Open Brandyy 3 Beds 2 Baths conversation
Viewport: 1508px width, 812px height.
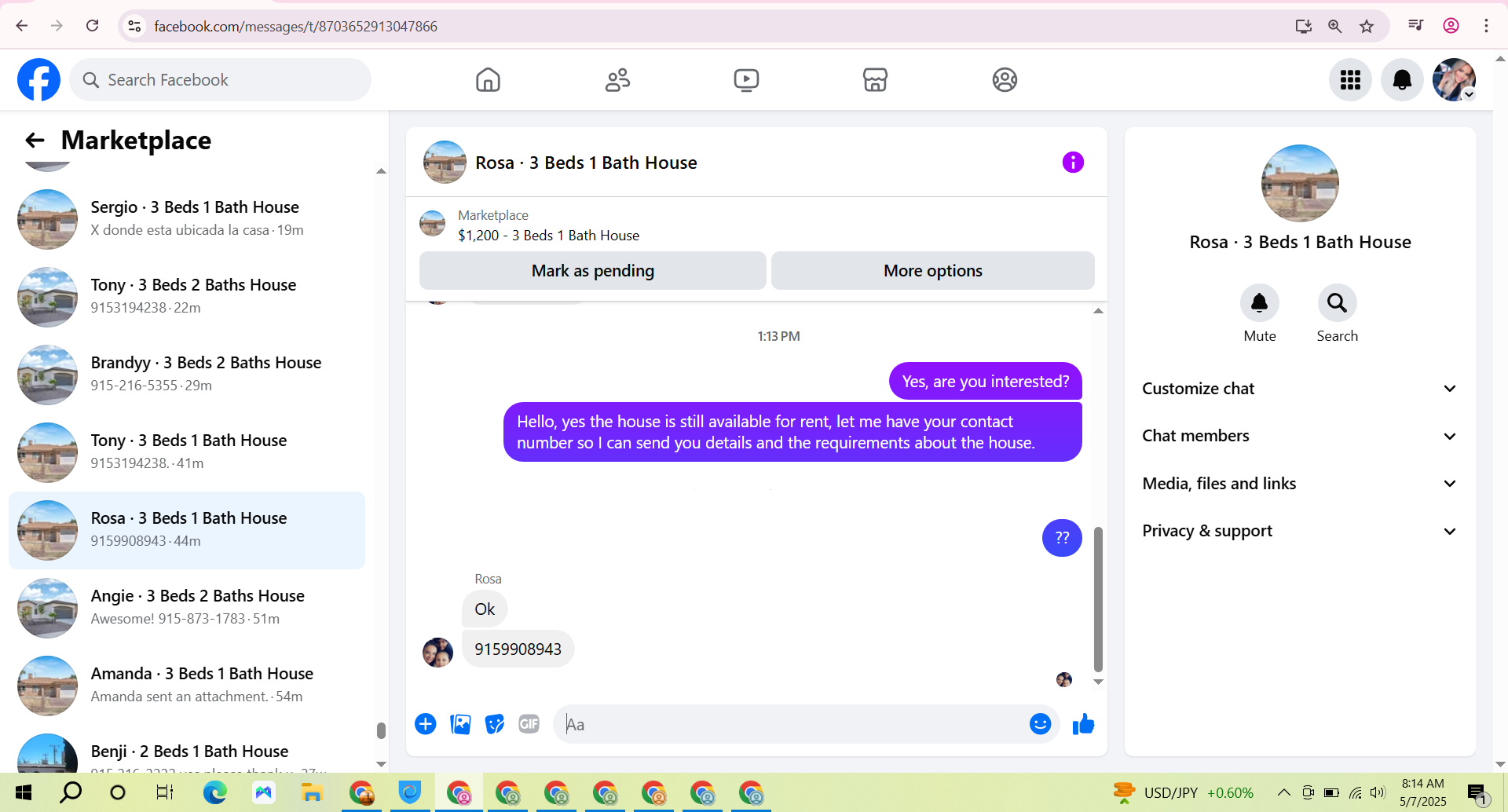187,375
